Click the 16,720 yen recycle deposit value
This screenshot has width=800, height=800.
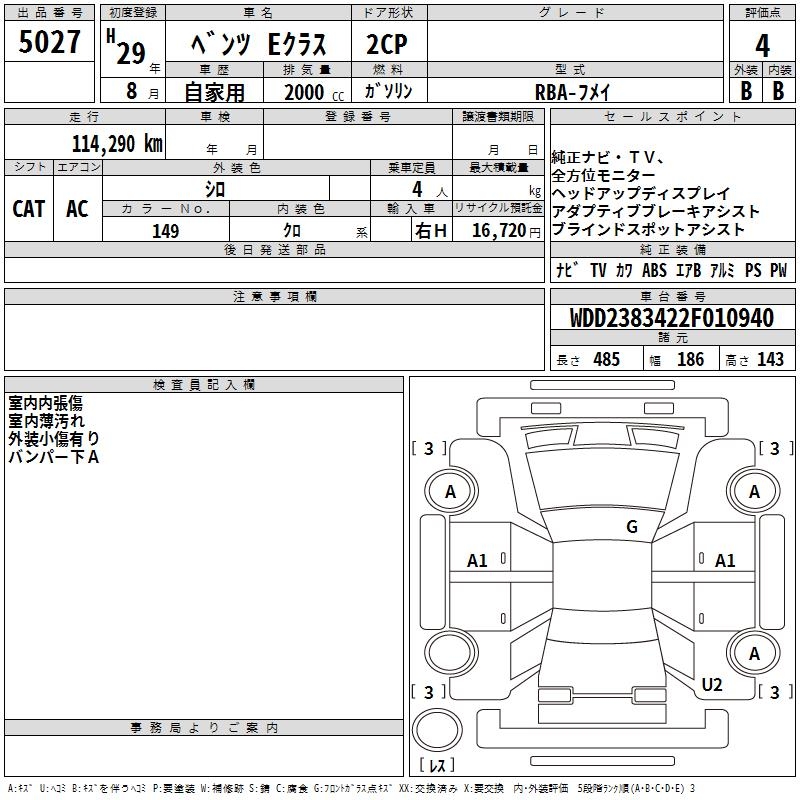(498, 232)
